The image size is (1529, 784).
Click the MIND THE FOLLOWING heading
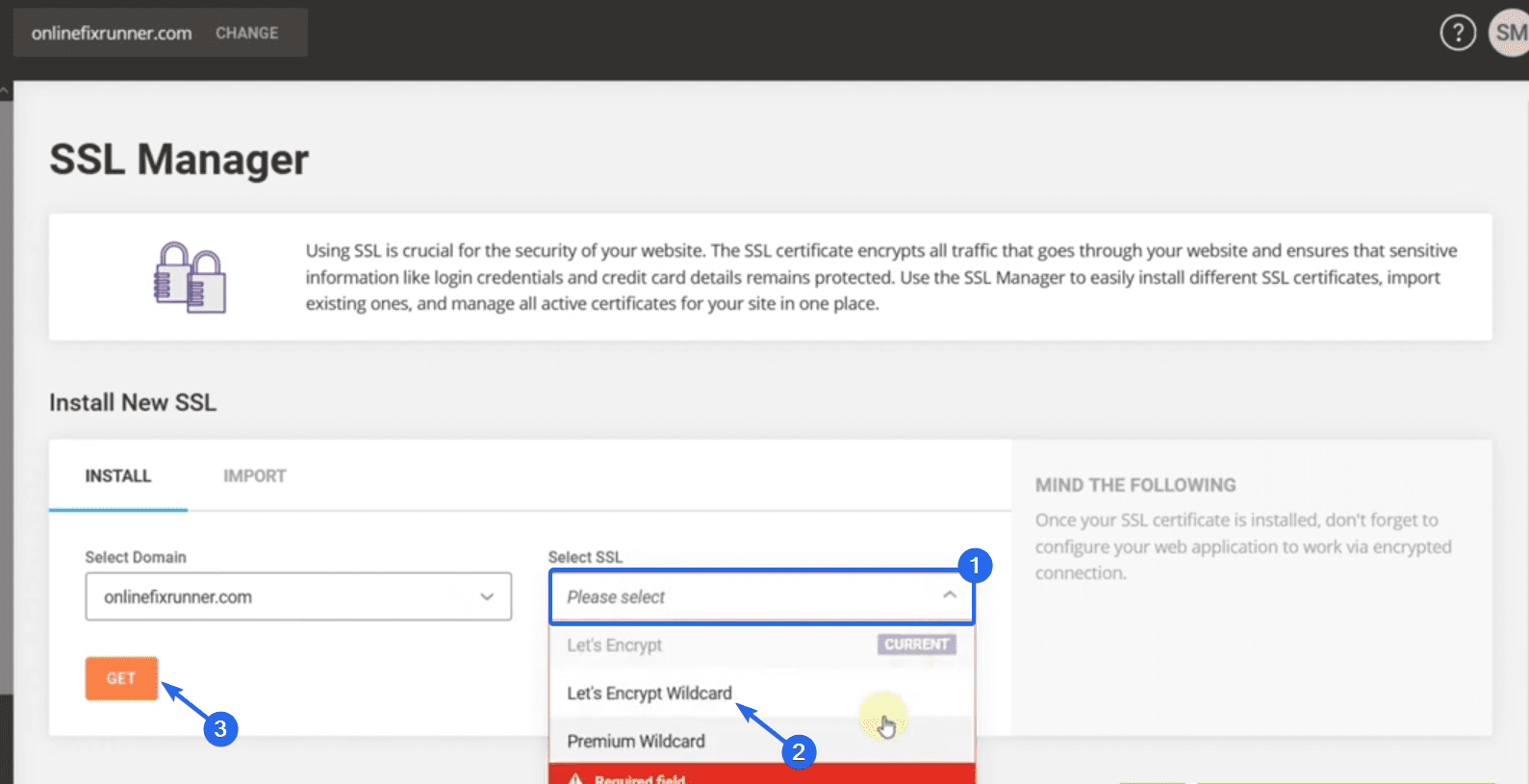tap(1135, 485)
